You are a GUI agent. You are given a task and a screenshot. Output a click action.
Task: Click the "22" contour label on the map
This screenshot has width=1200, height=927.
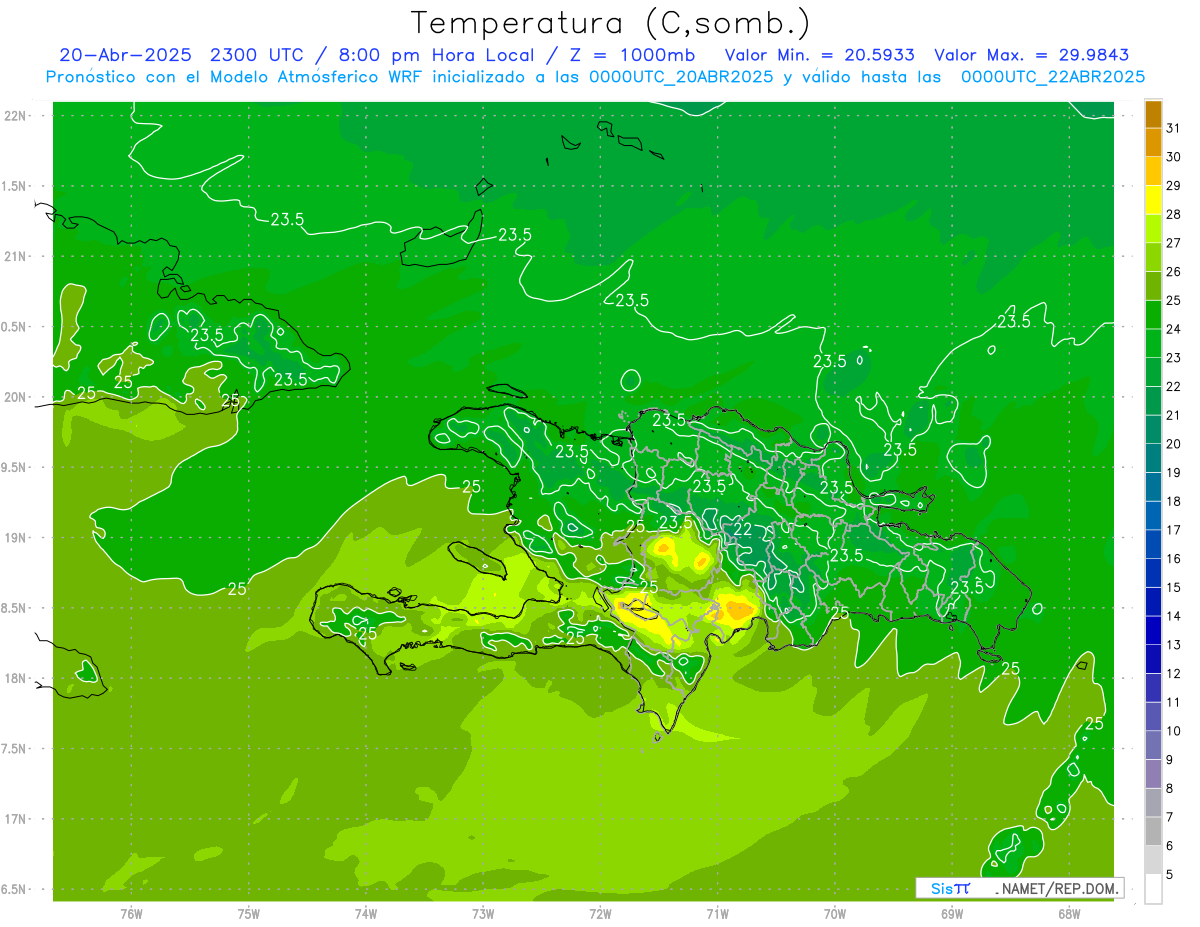743,529
